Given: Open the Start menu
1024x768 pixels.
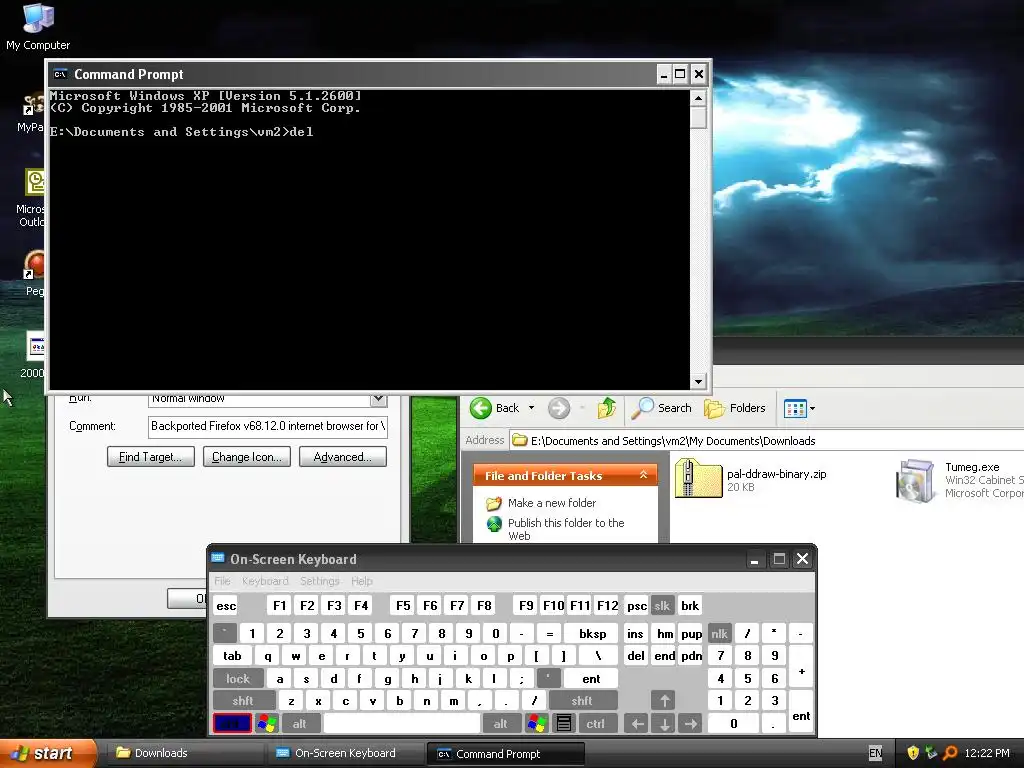Looking at the screenshot, I should [x=48, y=753].
